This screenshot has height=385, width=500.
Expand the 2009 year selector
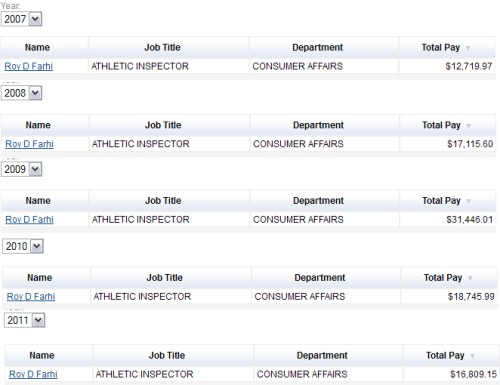click(x=22, y=169)
